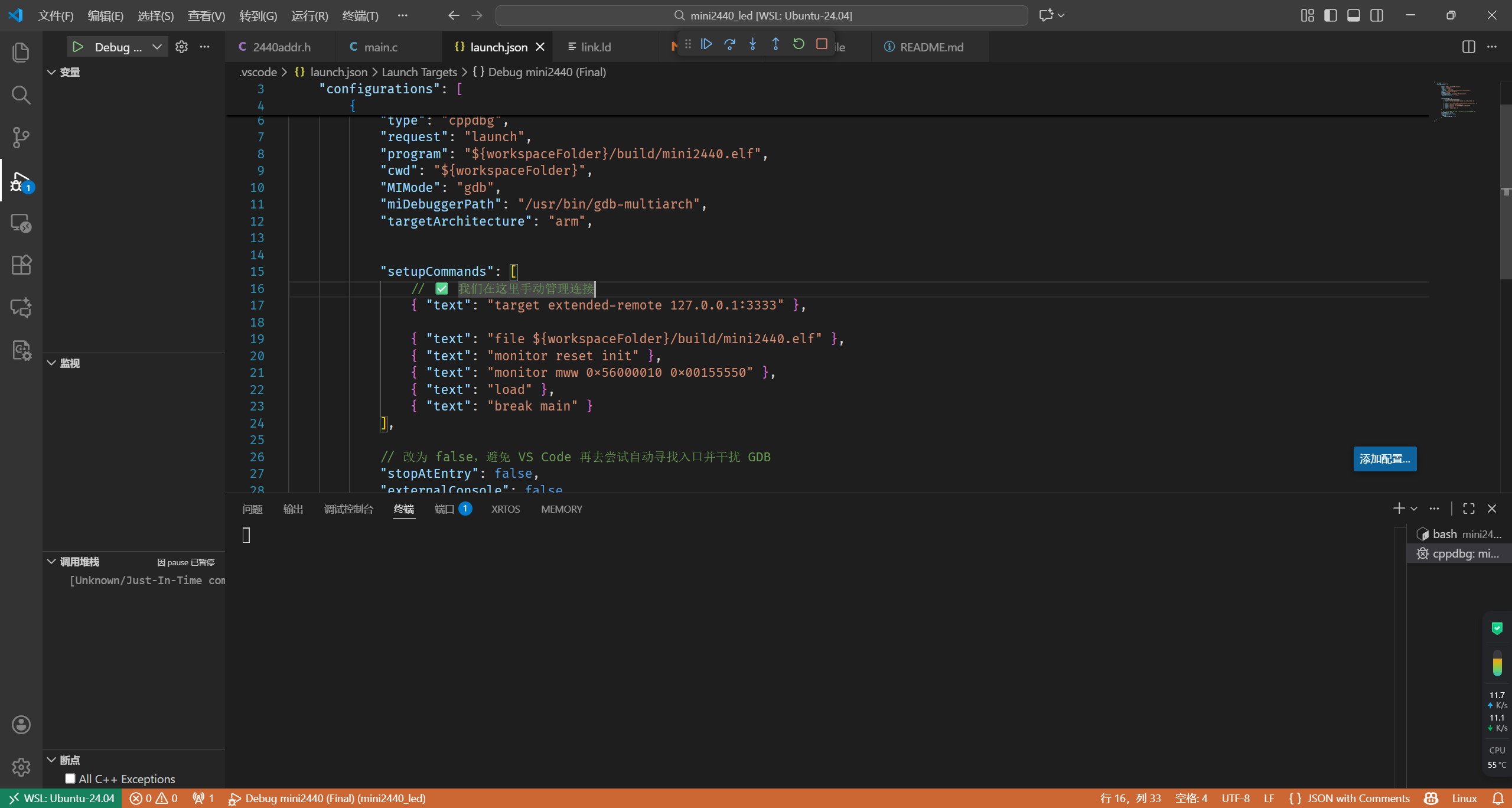Click the 添加配置... button
This screenshot has height=808, width=1512.
click(1384, 459)
